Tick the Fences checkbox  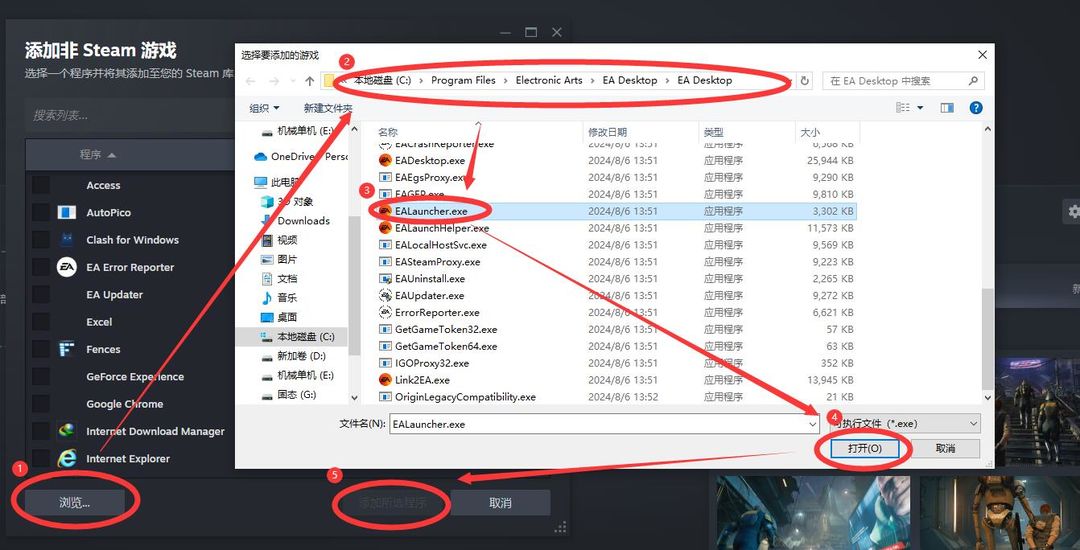[41, 349]
